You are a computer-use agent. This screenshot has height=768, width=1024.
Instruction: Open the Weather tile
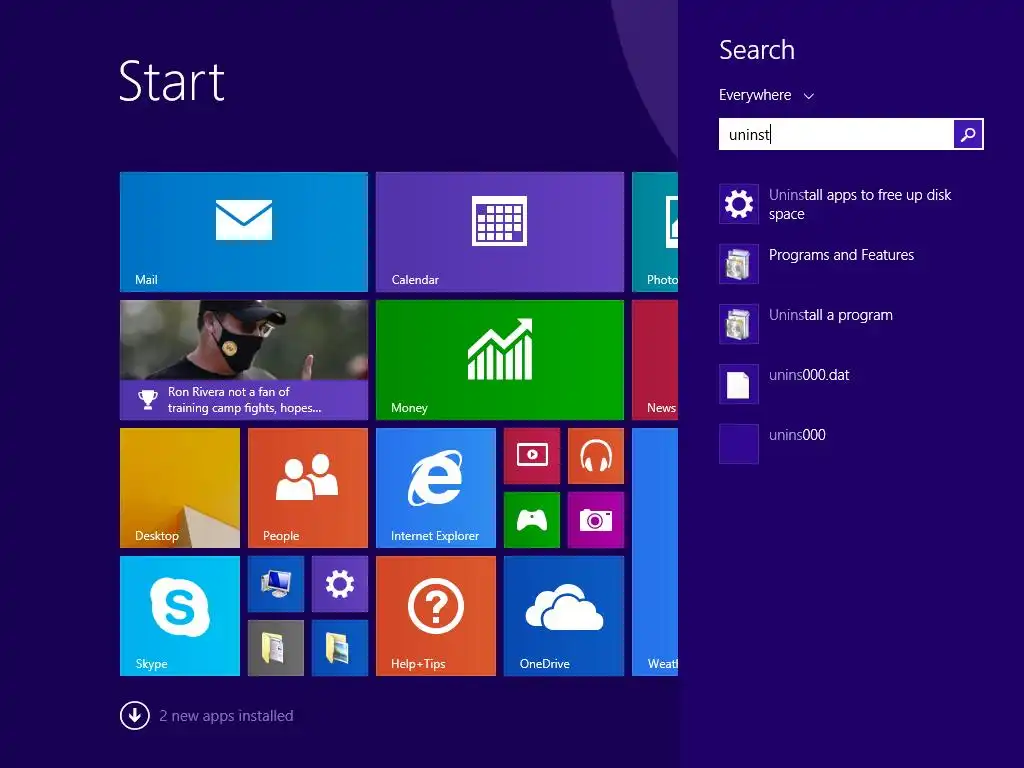[655, 552]
